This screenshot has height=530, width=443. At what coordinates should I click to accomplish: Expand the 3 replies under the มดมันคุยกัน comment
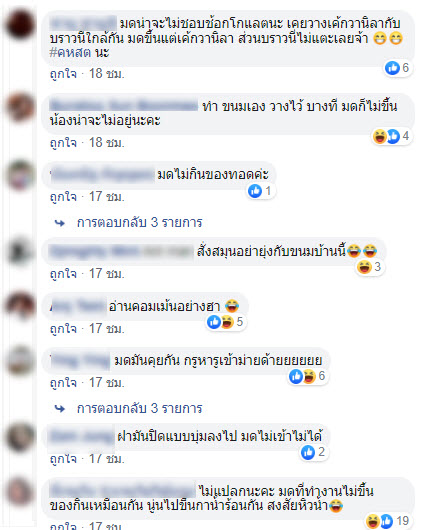click(x=140, y=408)
